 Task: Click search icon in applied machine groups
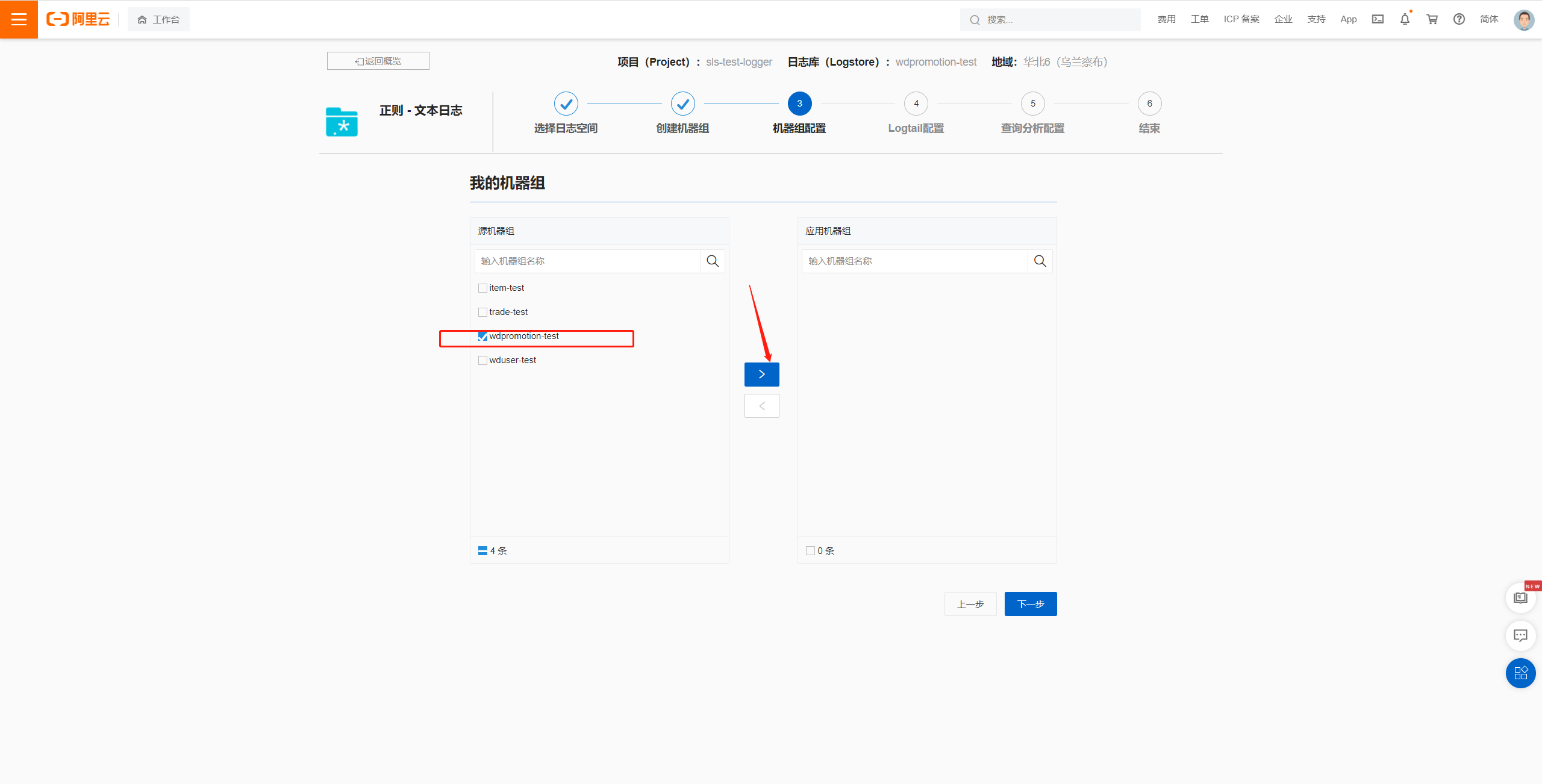[1040, 261]
